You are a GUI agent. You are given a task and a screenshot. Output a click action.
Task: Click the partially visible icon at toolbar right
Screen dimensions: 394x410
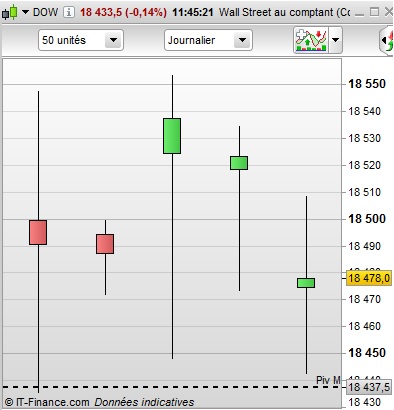click(x=387, y=40)
